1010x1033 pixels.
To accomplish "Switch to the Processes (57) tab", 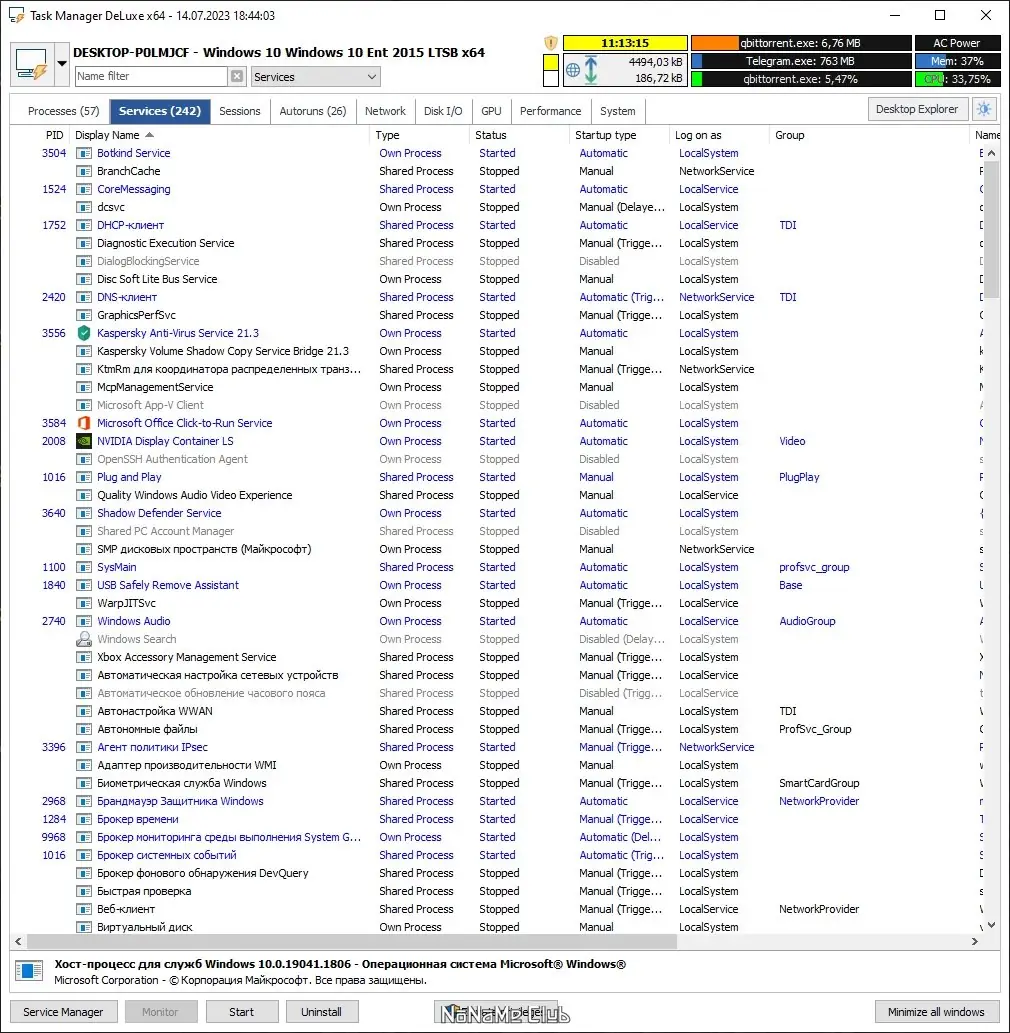I will 63,111.
